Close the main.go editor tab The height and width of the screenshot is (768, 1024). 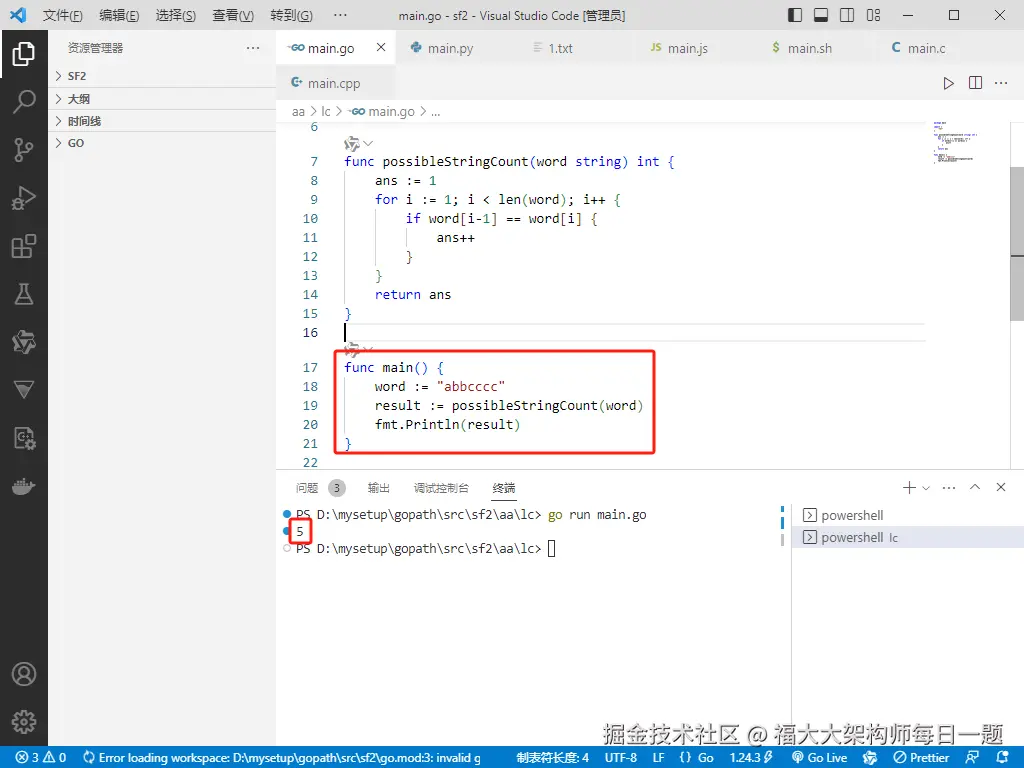(381, 47)
